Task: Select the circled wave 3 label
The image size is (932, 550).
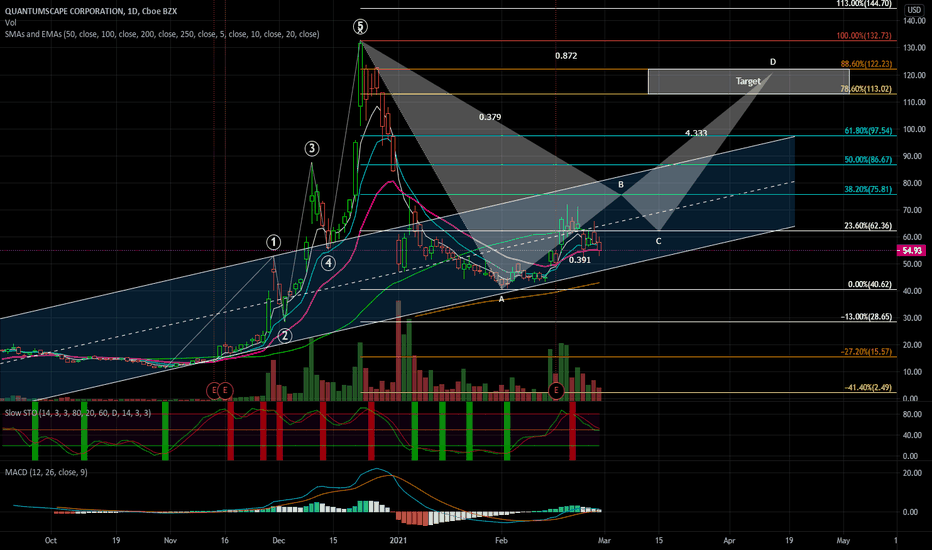Action: pos(312,149)
